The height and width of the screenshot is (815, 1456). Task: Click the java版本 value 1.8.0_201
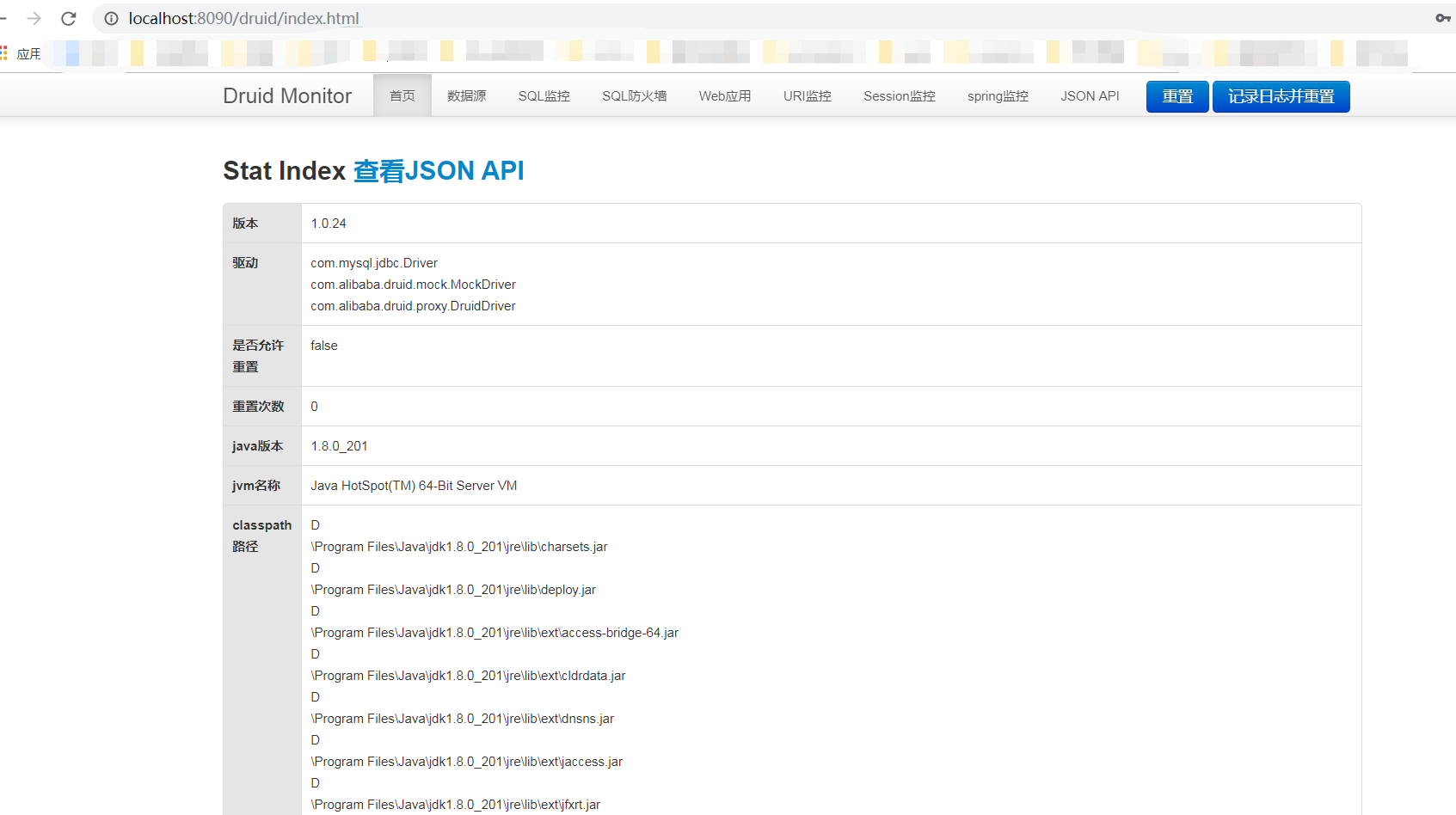pyautogui.click(x=339, y=446)
